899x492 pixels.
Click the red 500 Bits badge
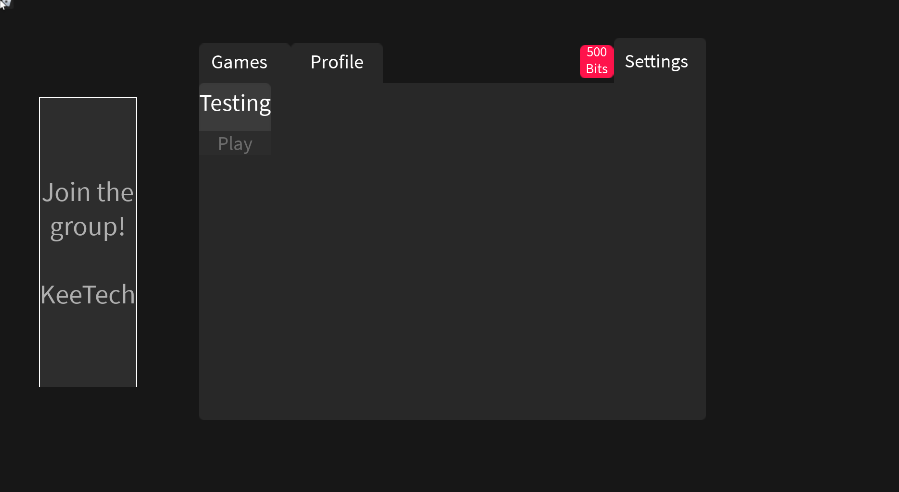tap(597, 61)
